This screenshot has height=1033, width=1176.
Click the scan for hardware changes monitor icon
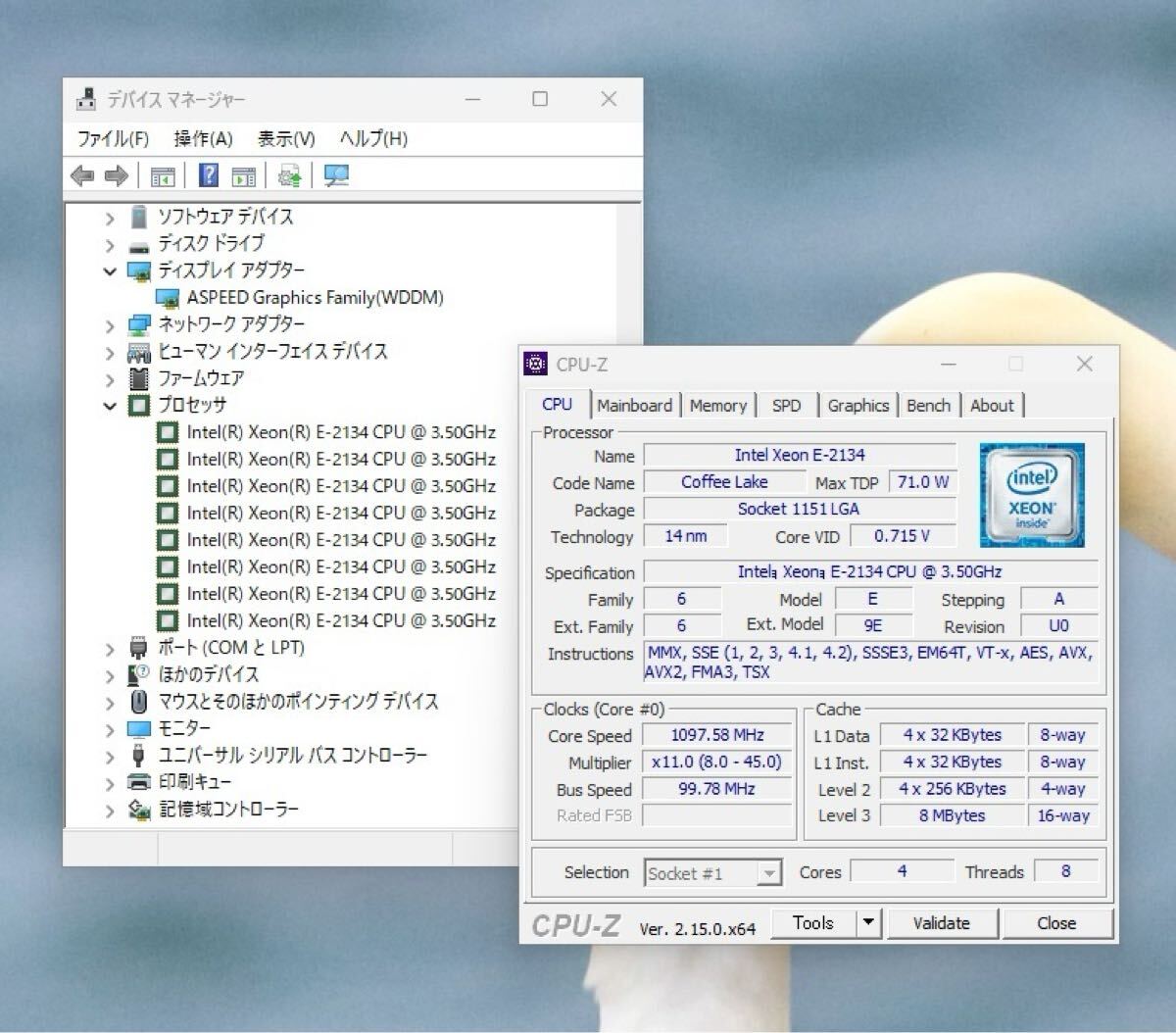coord(336,175)
